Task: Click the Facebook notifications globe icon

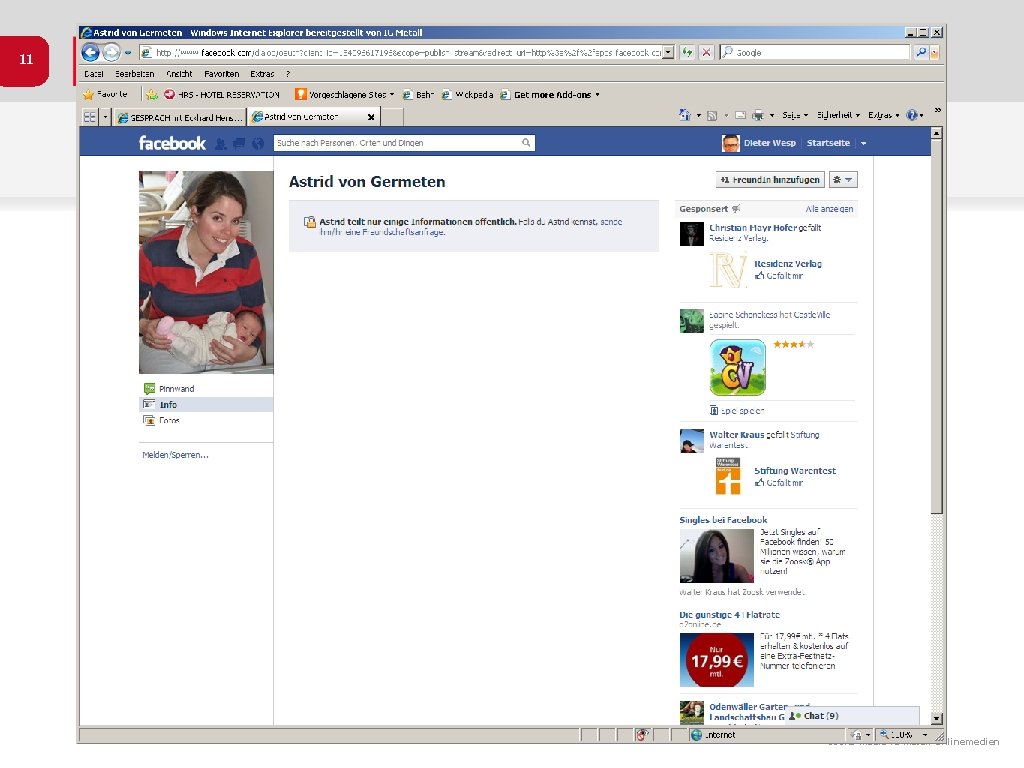Action: [258, 144]
